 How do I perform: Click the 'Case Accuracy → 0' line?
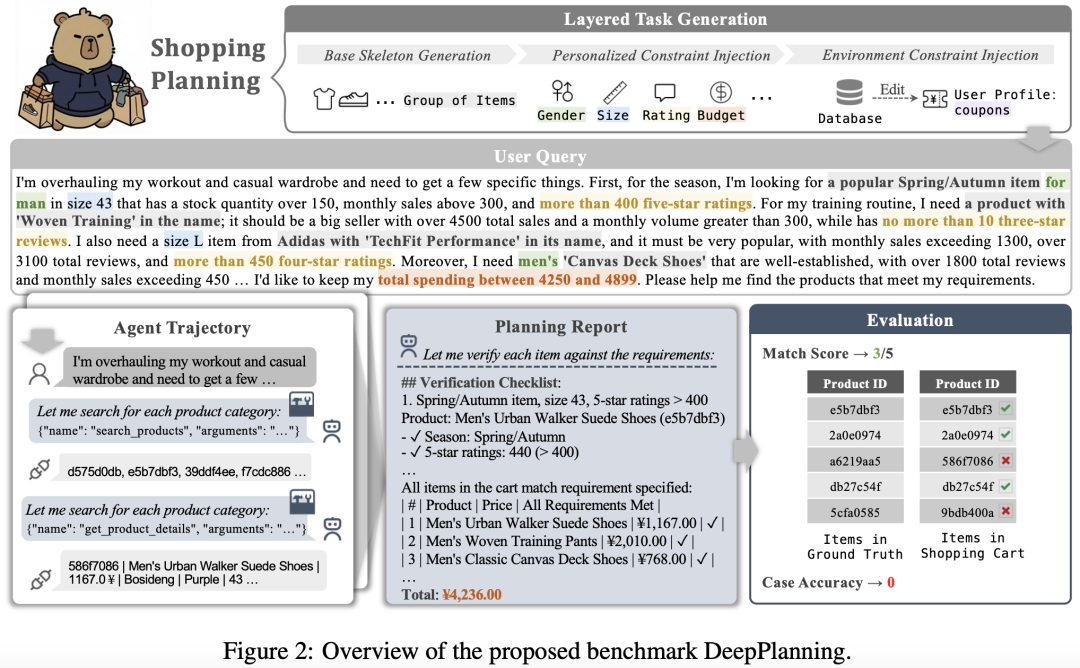pos(829,583)
